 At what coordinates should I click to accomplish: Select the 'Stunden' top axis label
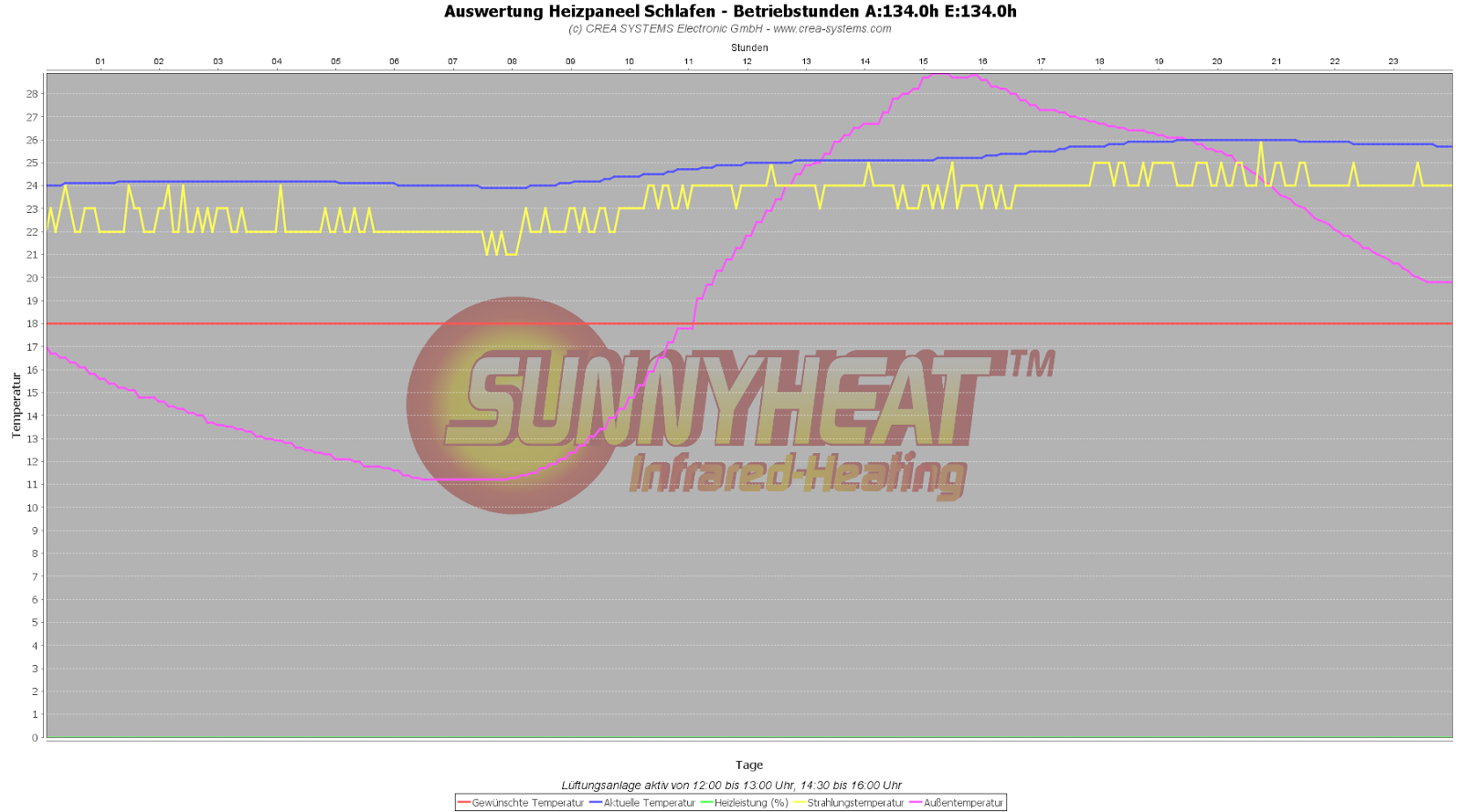coord(749,47)
